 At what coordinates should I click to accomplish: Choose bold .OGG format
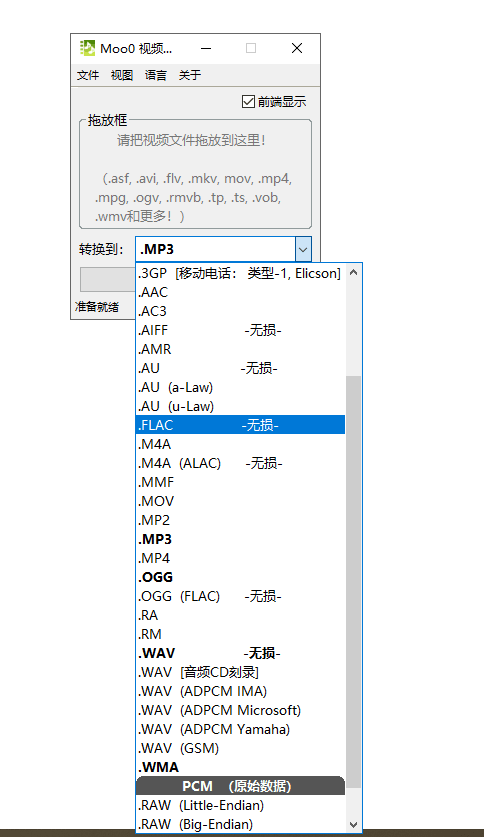pyautogui.click(x=241, y=577)
